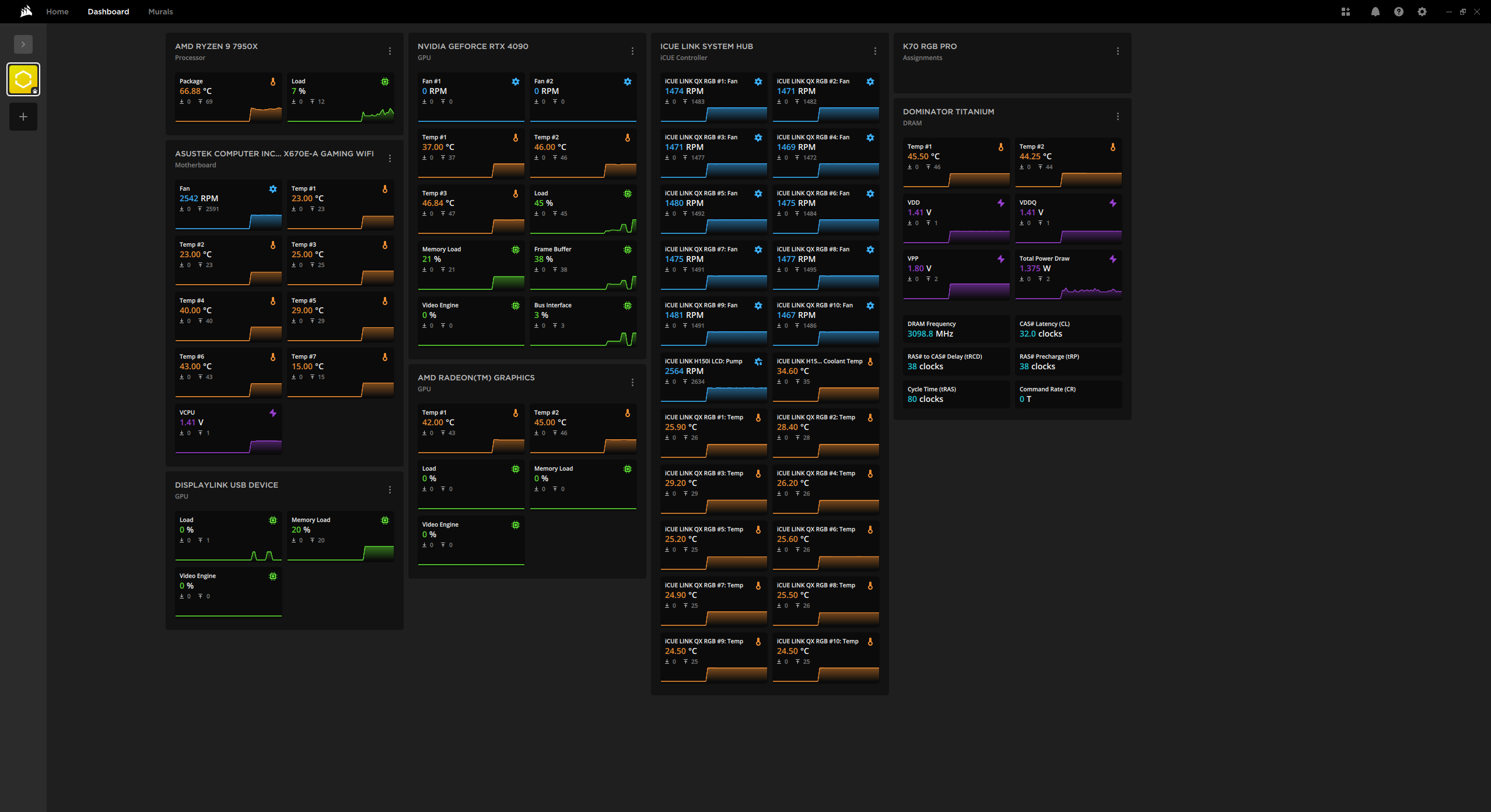Click the DRAM Frequency 3098.8 MHz tile
Screen dimensions: 1491x812
(x=956, y=329)
